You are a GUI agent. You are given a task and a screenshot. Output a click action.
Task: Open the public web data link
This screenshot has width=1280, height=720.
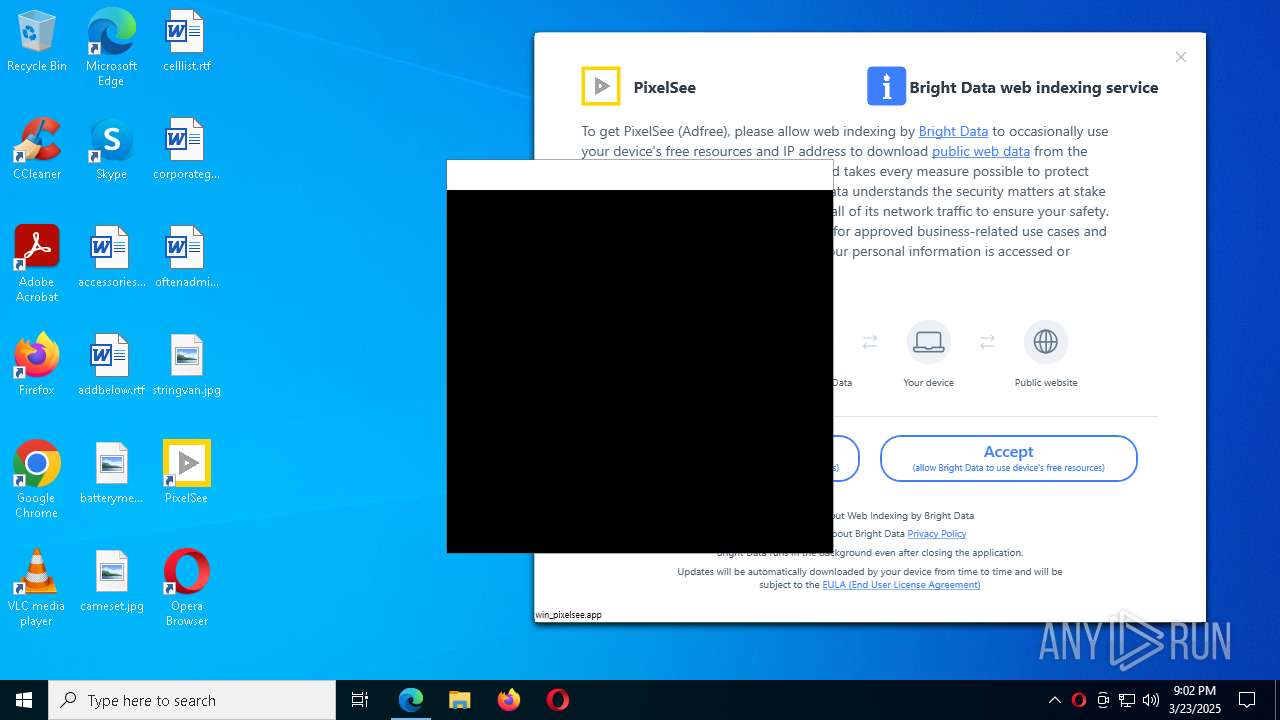[x=981, y=151]
